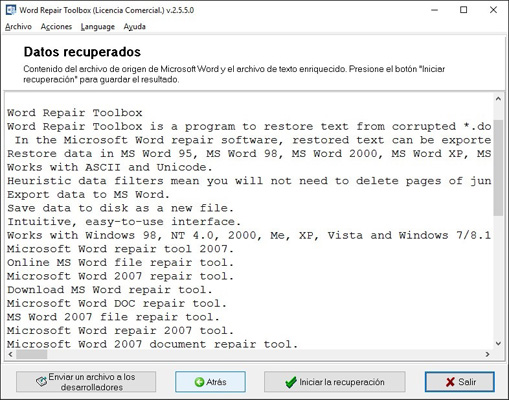Maximize the Word Repair Toolbox window

(463, 10)
